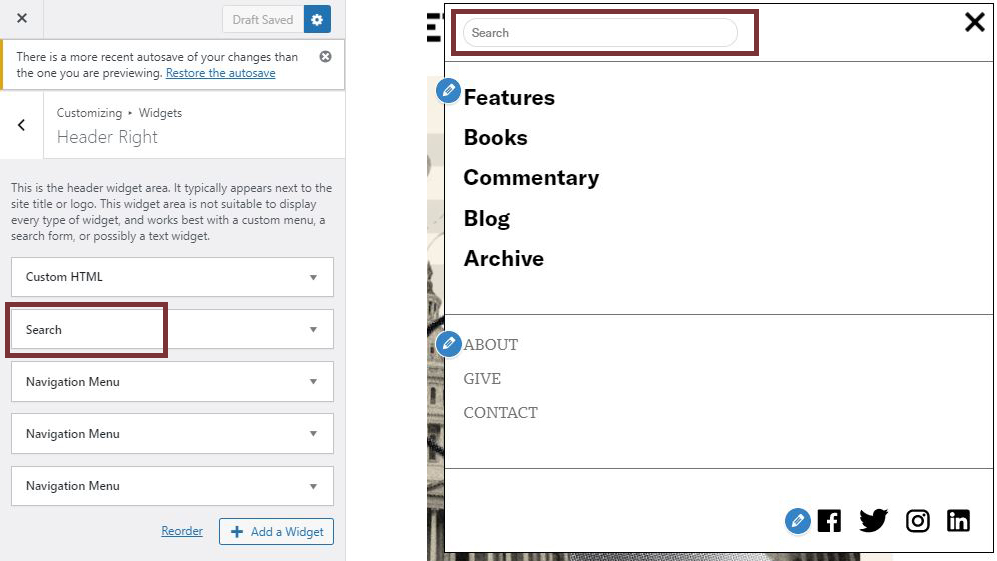This screenshot has width=997, height=561.
Task: Open the Instagram social icon
Action: tap(917, 520)
